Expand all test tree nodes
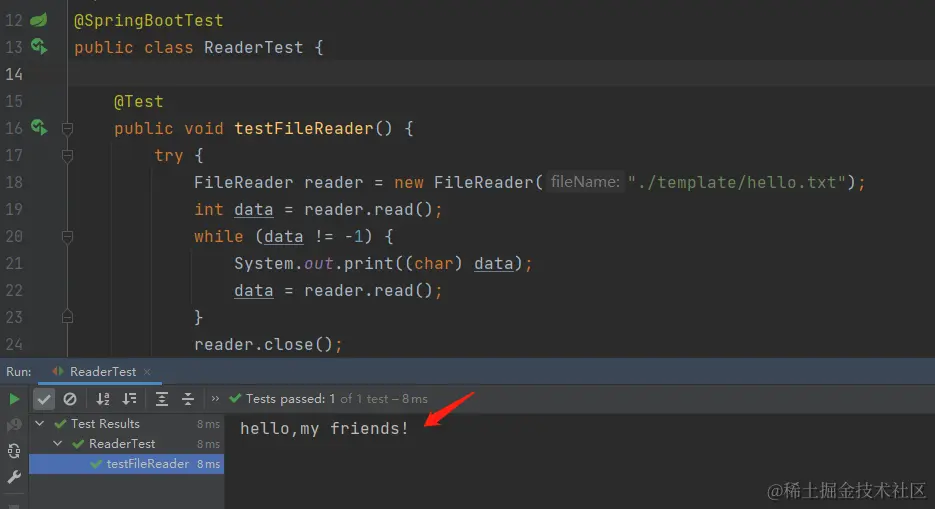Viewport: 935px width, 509px height. point(162,399)
